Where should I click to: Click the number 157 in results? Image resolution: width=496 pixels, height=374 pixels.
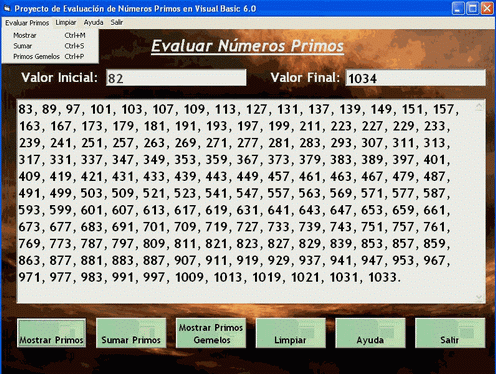[444, 109]
